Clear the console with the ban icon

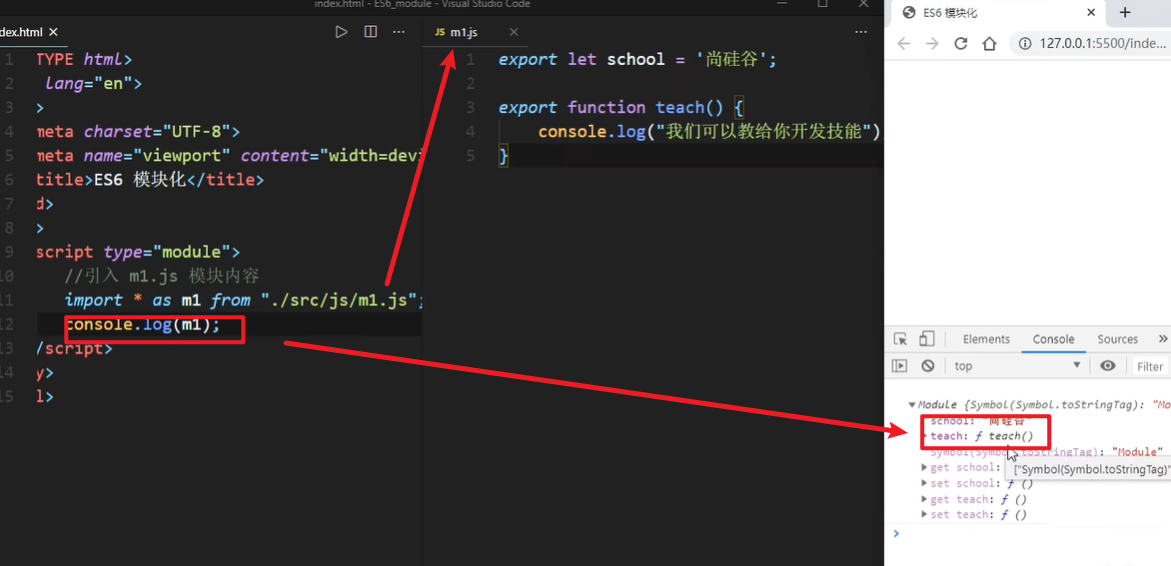[928, 366]
